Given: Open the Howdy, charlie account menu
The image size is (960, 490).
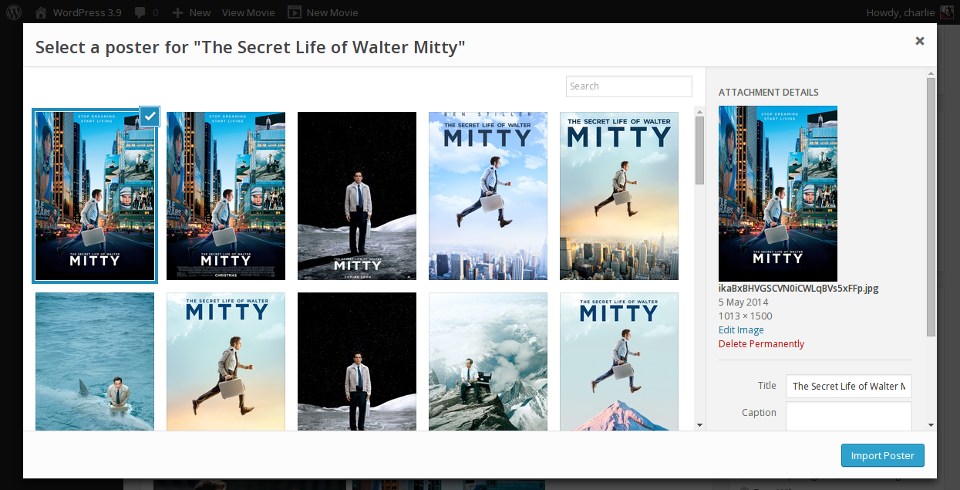Looking at the screenshot, I should point(900,12).
